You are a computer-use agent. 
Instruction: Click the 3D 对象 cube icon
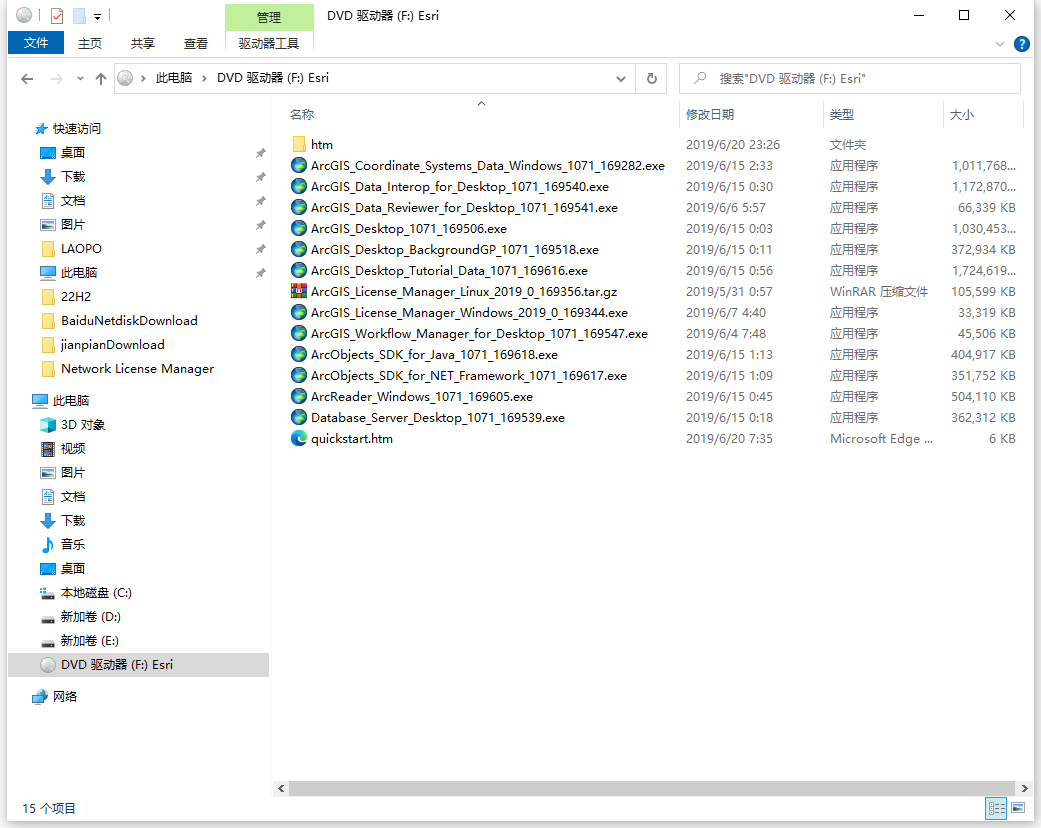(x=48, y=425)
